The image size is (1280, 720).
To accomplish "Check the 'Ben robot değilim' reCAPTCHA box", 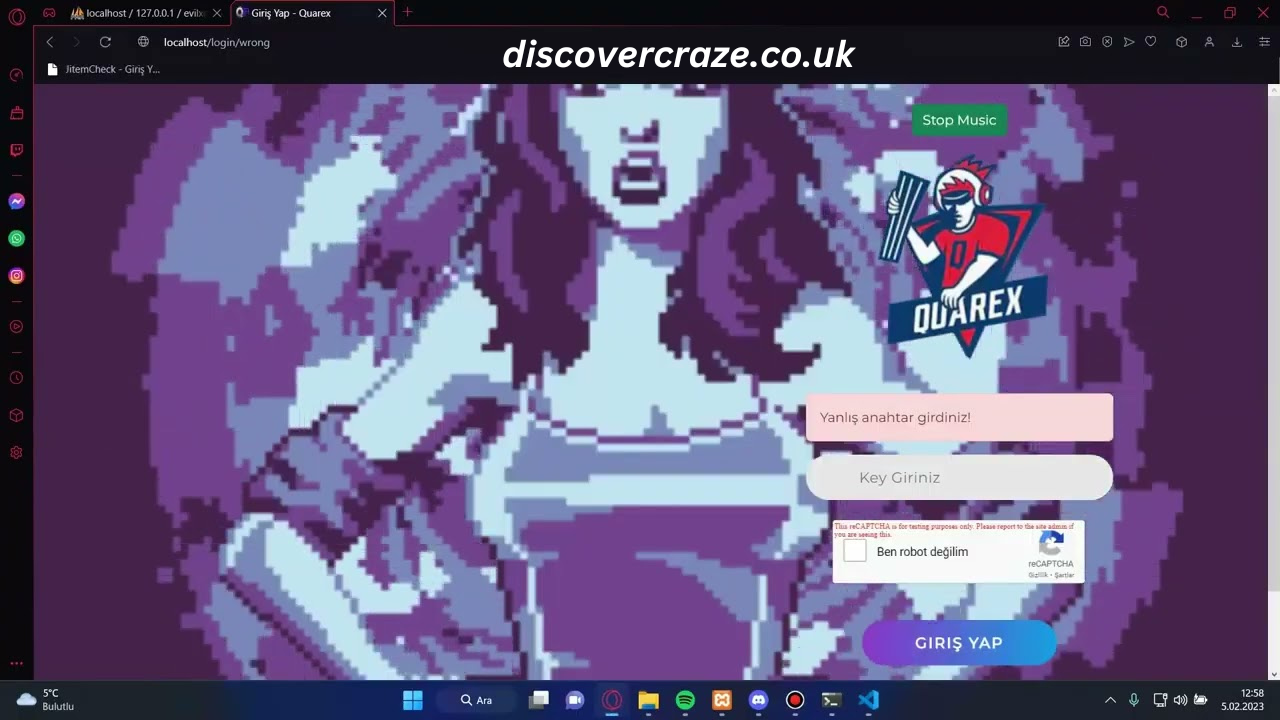I will click(855, 551).
